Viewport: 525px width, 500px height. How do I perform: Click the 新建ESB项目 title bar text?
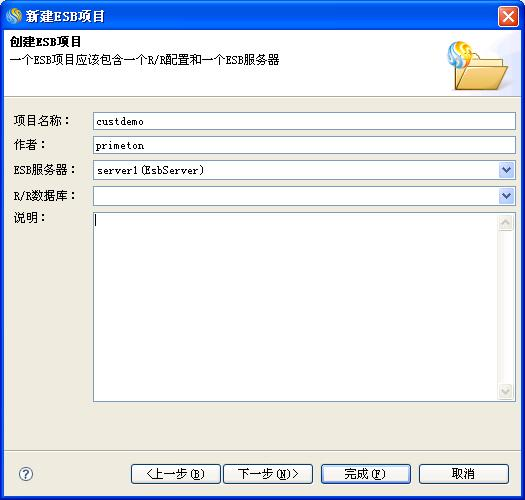click(x=65, y=16)
